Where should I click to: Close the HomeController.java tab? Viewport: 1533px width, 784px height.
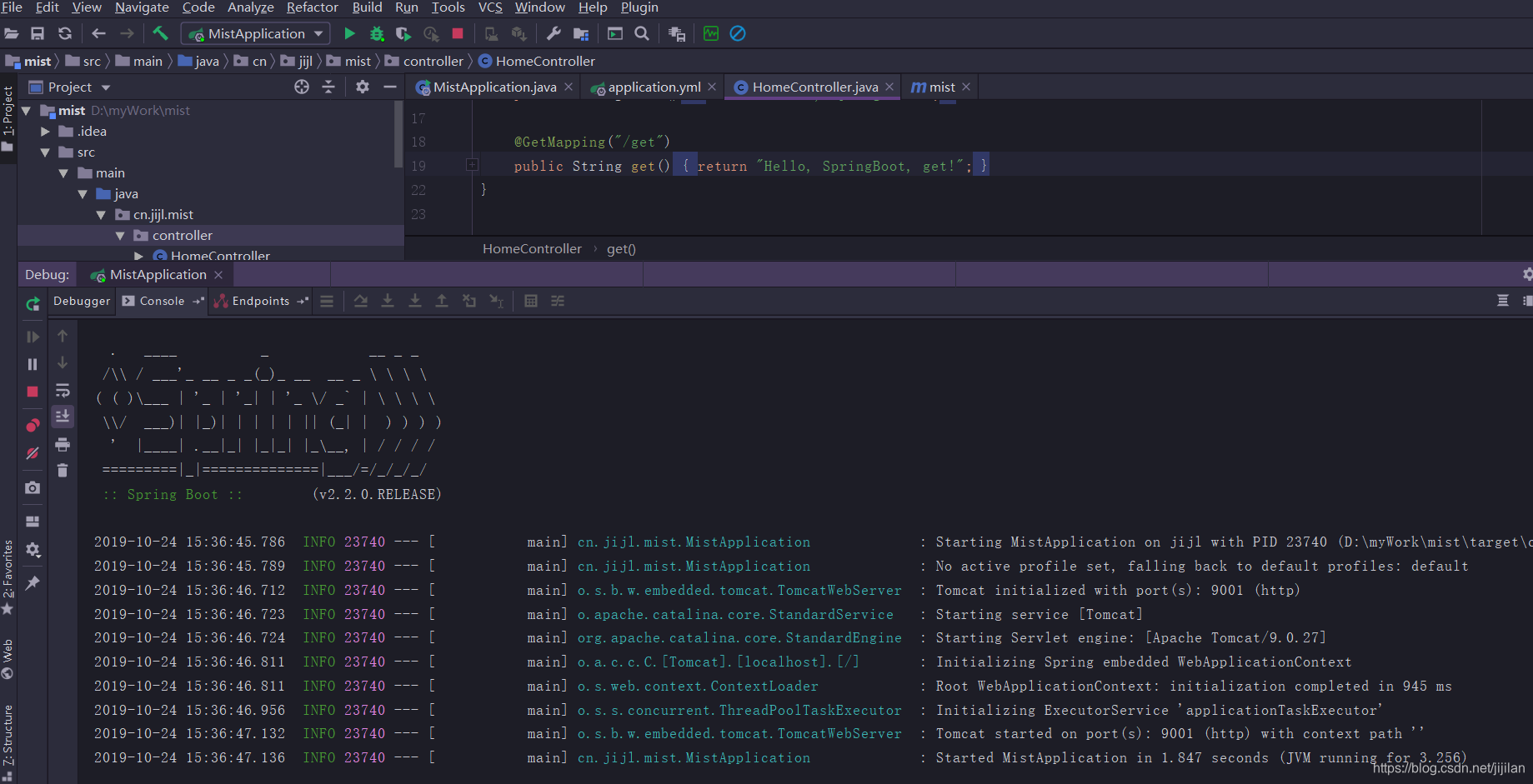pos(889,87)
